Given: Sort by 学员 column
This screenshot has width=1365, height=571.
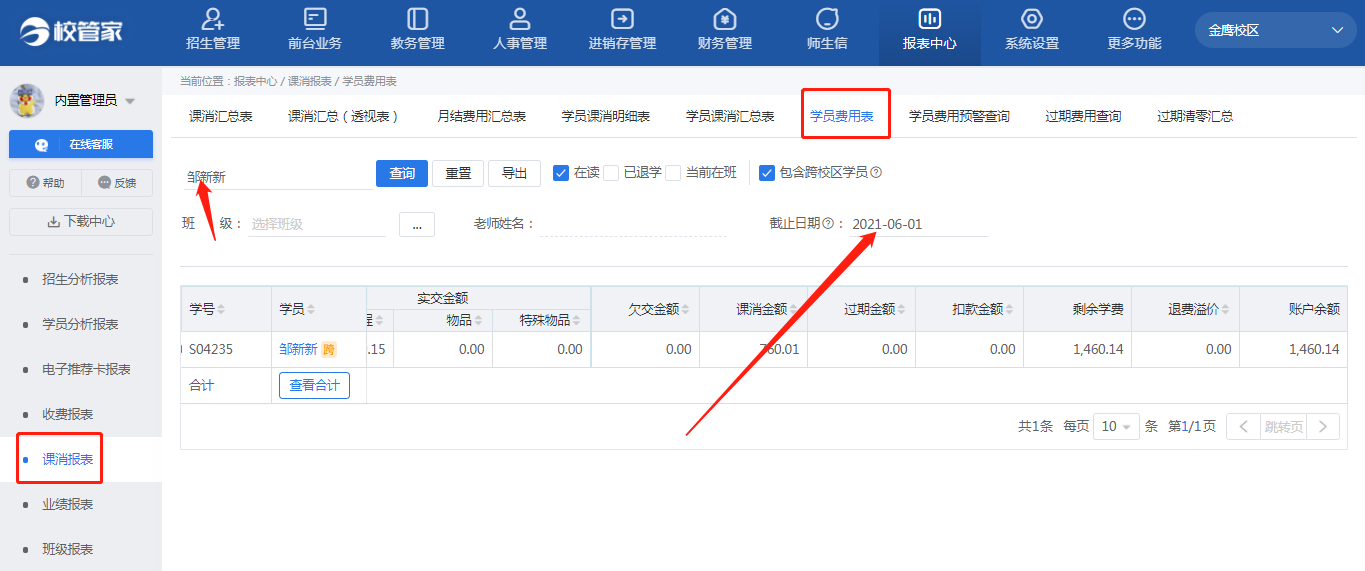Looking at the screenshot, I should coord(310,309).
